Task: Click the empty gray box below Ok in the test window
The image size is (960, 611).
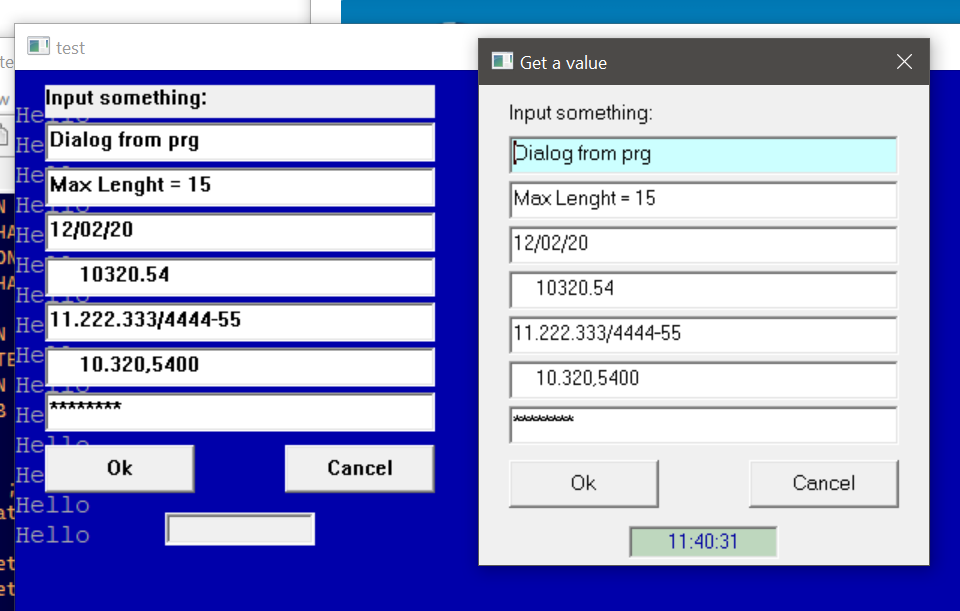Action: (x=240, y=529)
